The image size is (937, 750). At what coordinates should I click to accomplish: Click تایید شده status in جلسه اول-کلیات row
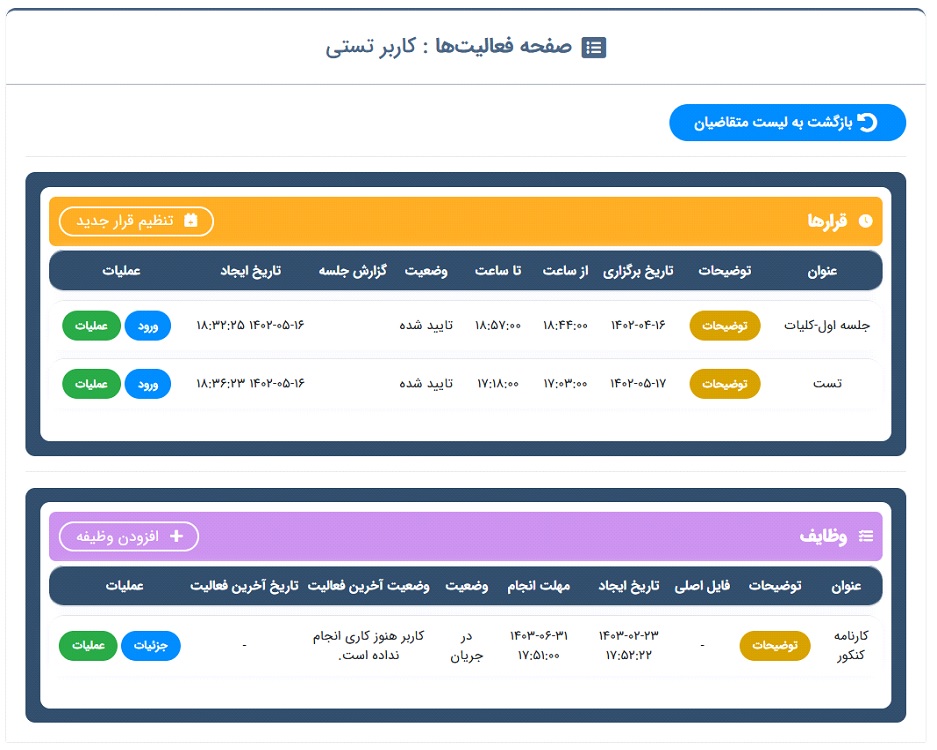tap(426, 325)
